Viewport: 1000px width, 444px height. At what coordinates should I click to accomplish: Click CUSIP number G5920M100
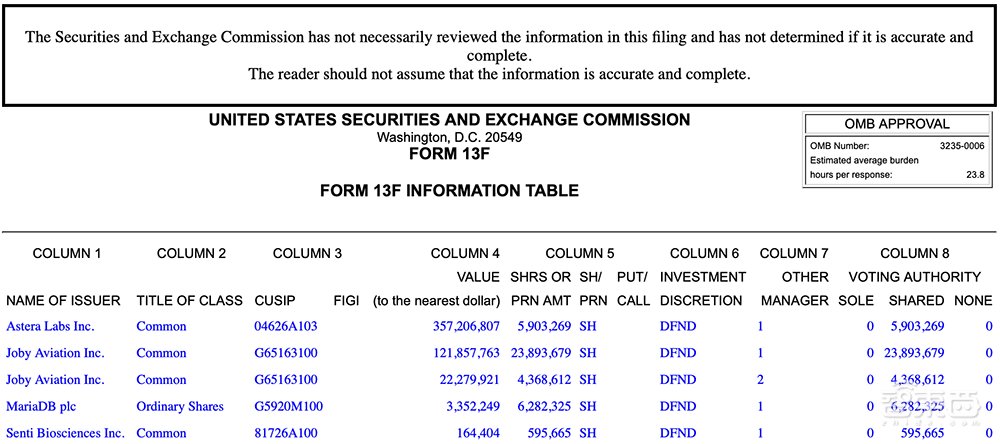[x=289, y=406]
